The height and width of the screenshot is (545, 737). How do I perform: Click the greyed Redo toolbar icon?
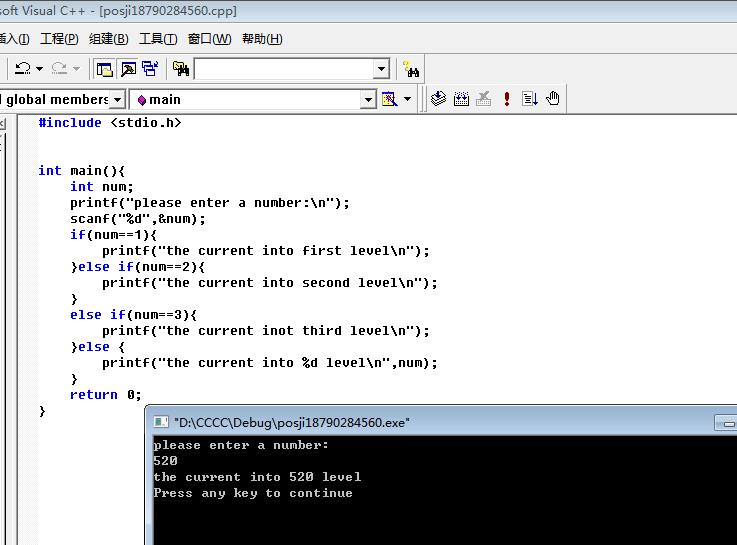point(59,69)
